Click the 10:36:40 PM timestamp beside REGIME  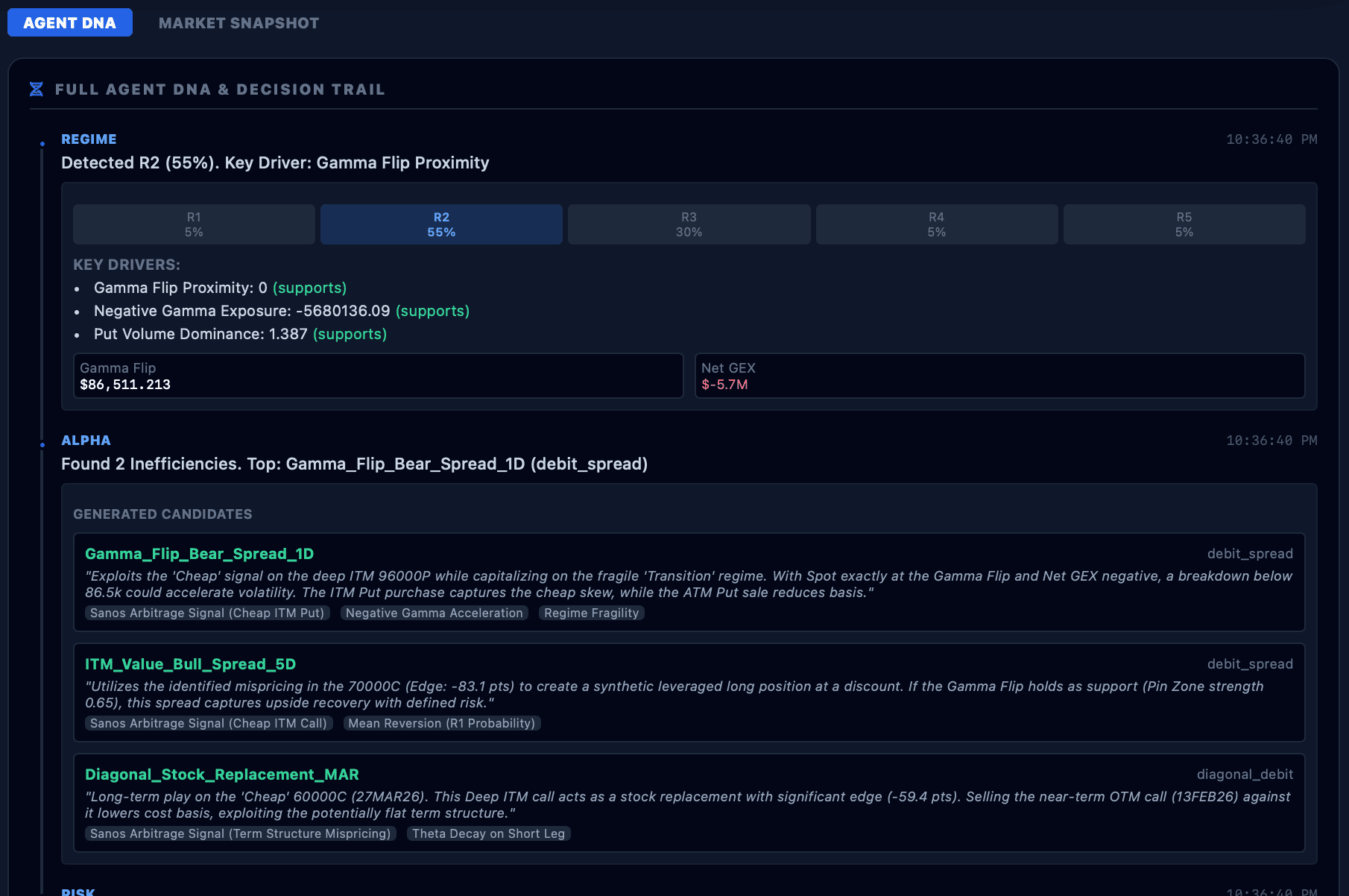(x=1271, y=139)
